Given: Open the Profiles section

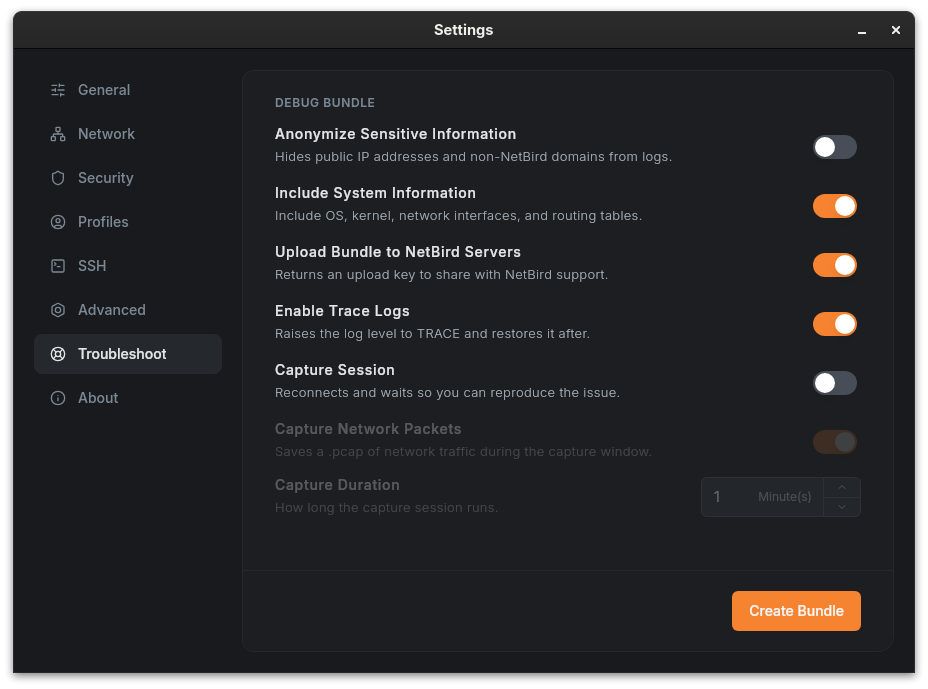Looking at the screenshot, I should (x=128, y=222).
